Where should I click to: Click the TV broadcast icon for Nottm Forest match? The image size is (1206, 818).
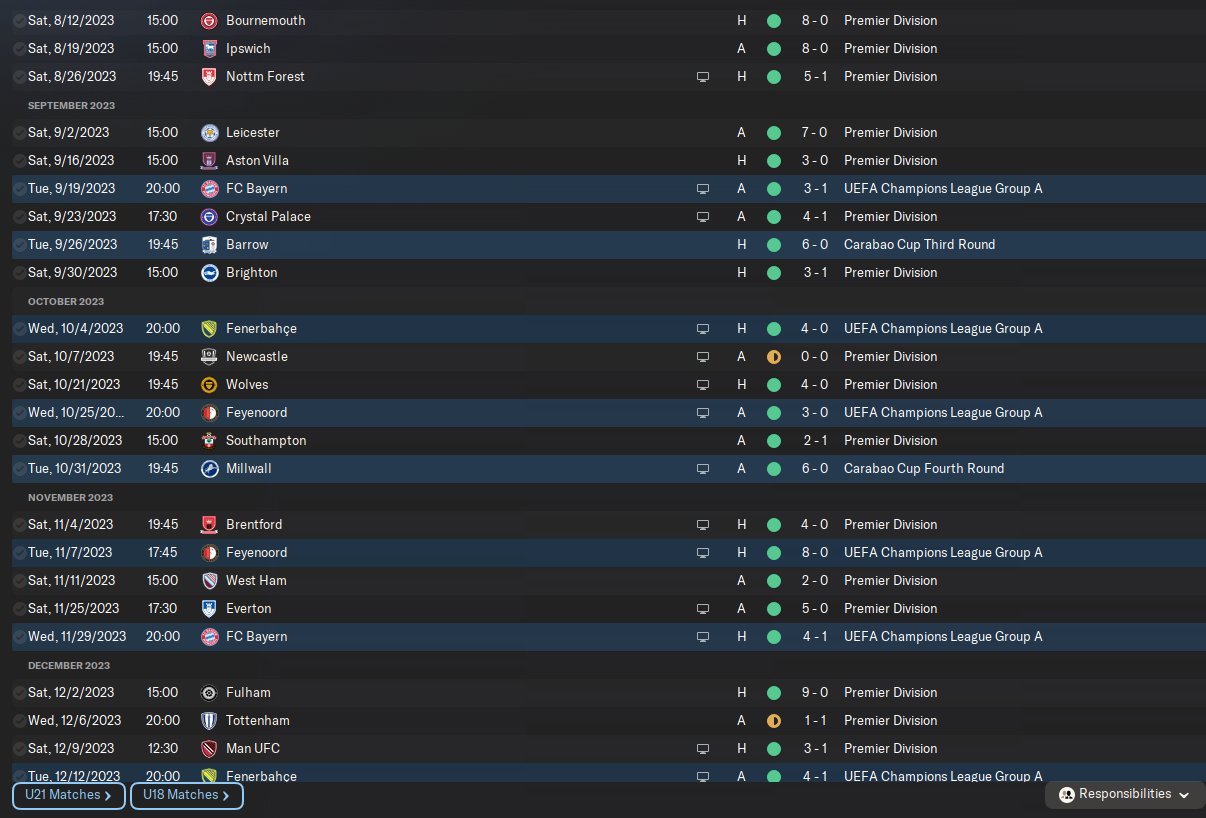(703, 76)
